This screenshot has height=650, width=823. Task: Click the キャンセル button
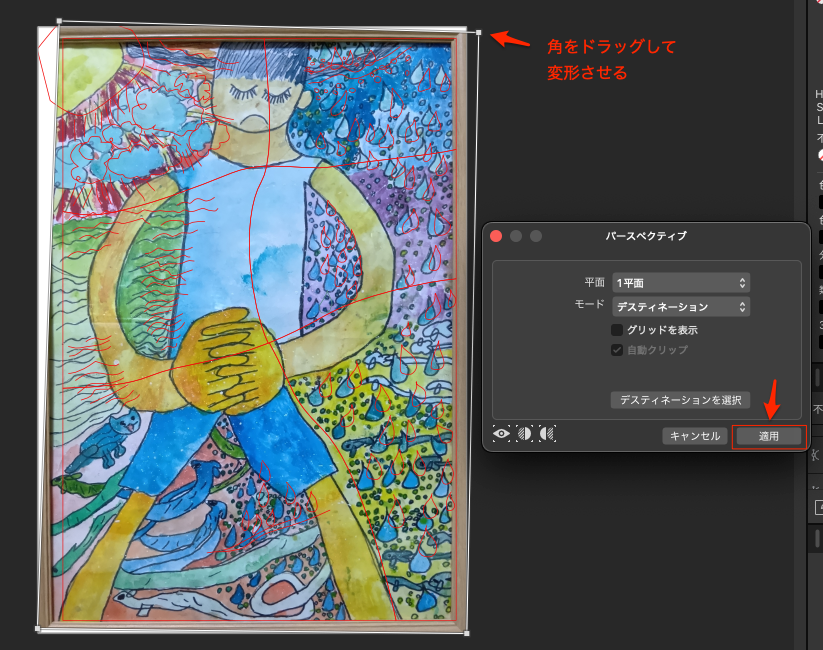click(x=695, y=436)
